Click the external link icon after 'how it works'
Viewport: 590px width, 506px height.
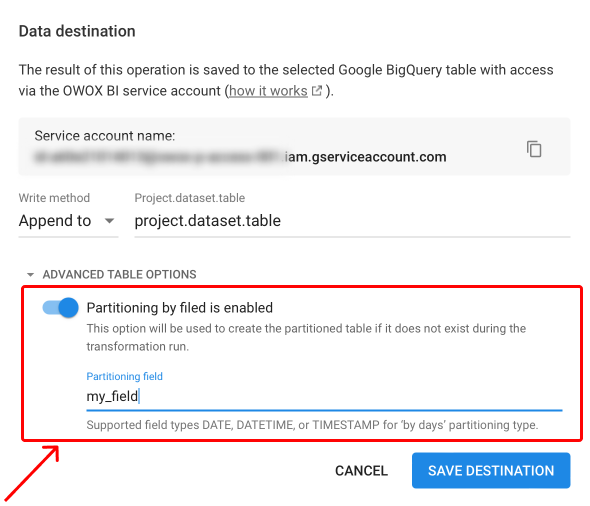317,91
